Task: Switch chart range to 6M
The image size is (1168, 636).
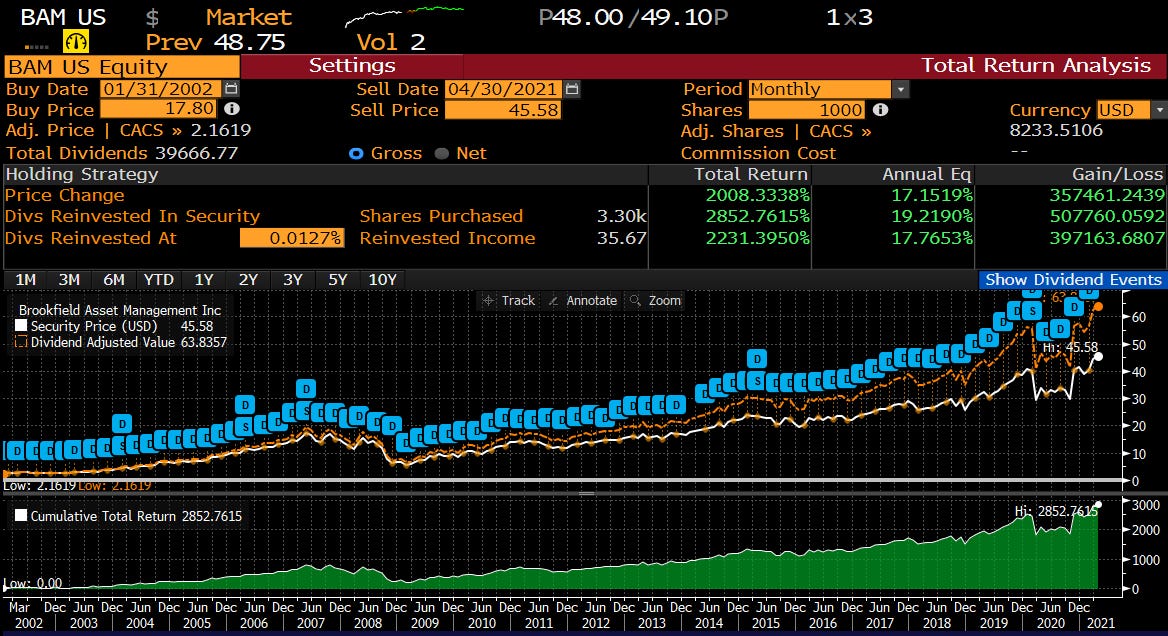Action: (x=114, y=279)
